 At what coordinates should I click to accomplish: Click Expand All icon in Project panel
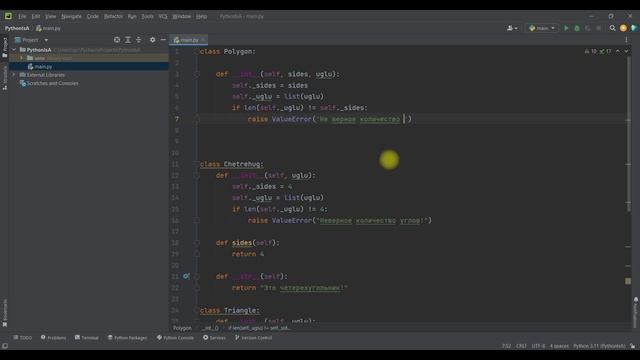pos(128,40)
